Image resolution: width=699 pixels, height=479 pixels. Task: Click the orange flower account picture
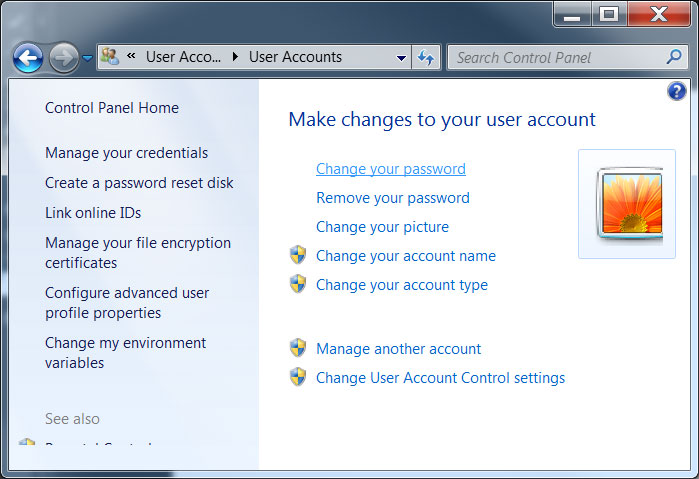click(628, 204)
